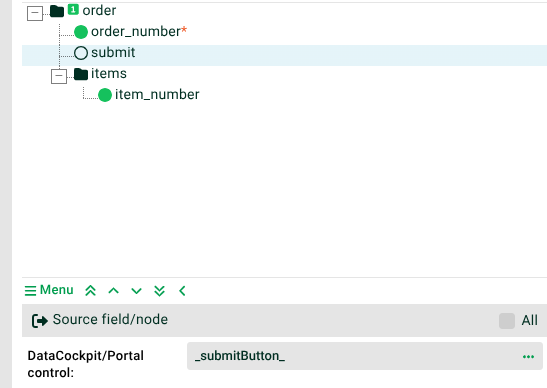The height and width of the screenshot is (388, 547).
Task: Move node up with single up chevron
Action: pos(113,291)
